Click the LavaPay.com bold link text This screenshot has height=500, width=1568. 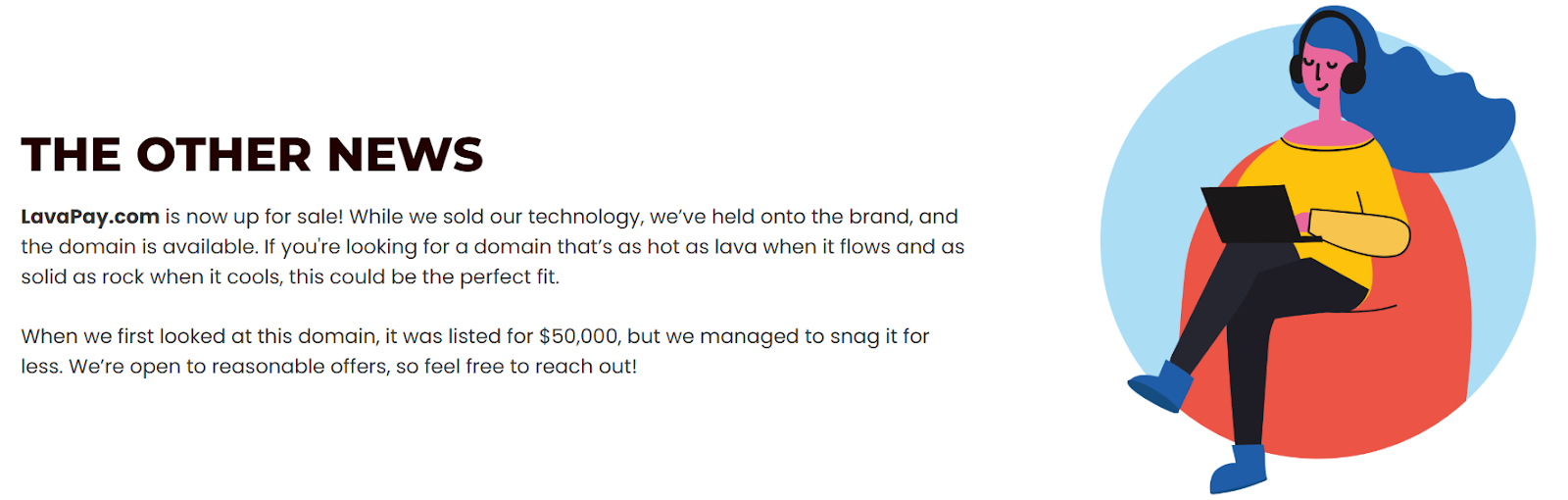[90, 217]
